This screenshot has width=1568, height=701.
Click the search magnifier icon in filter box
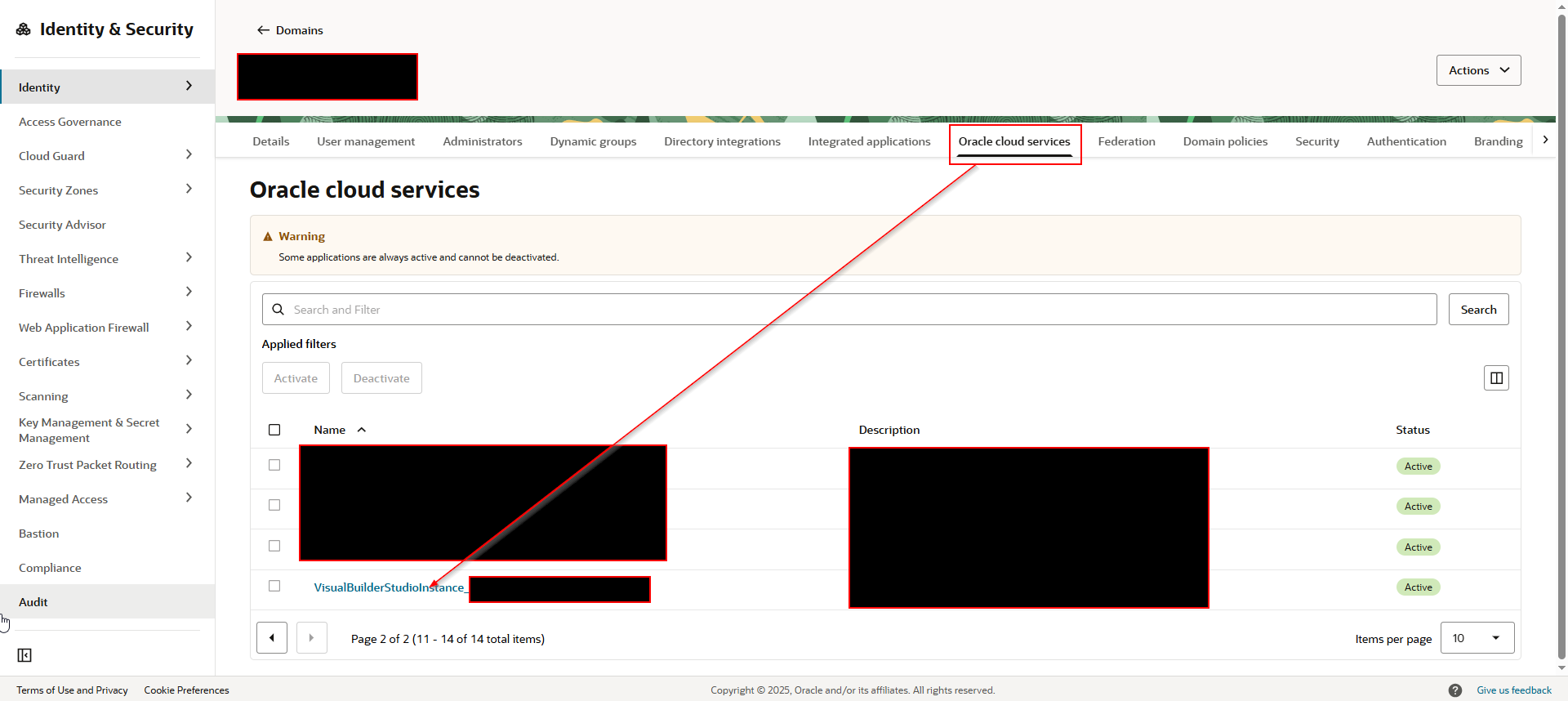tap(278, 310)
